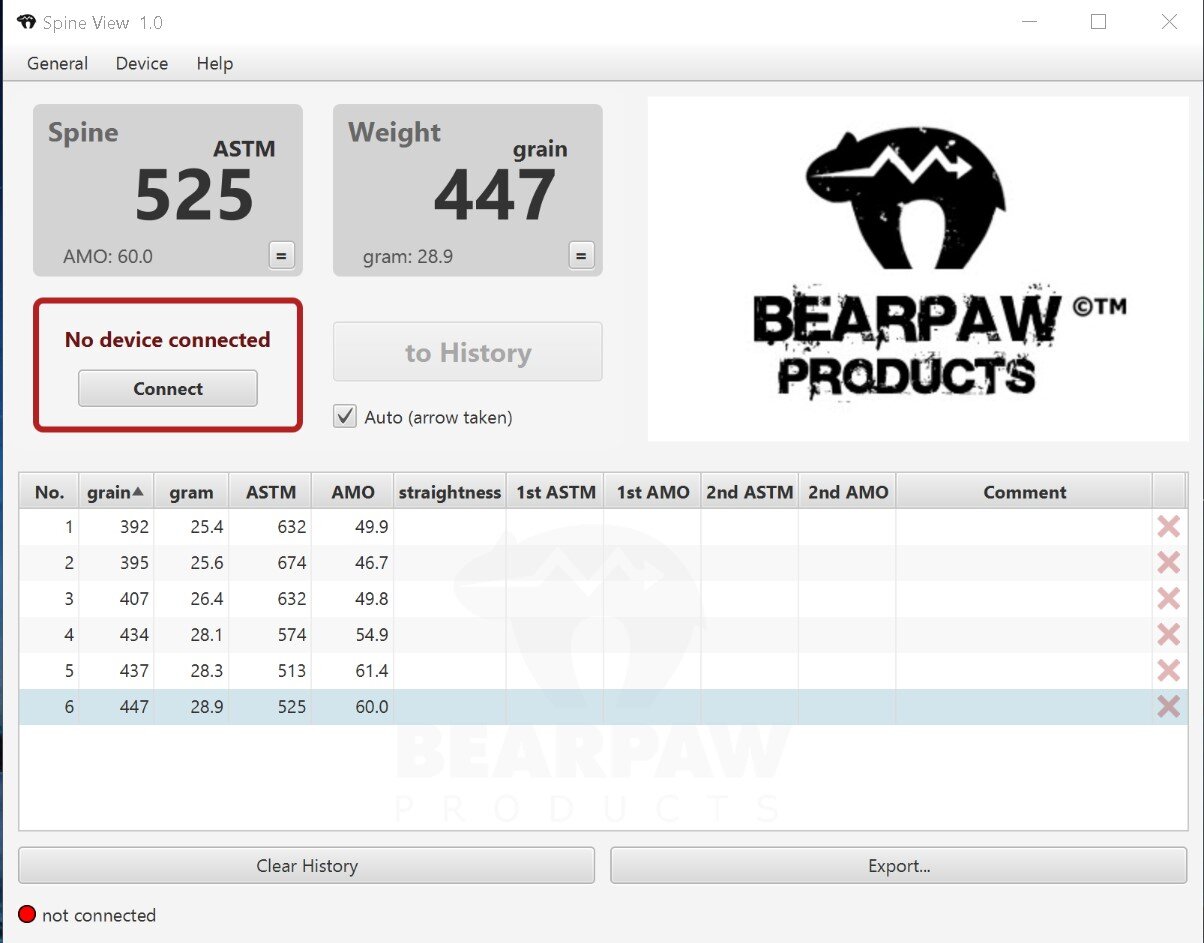1204x943 pixels.
Task: Click the red not connected status indicator
Action: click(x=27, y=914)
